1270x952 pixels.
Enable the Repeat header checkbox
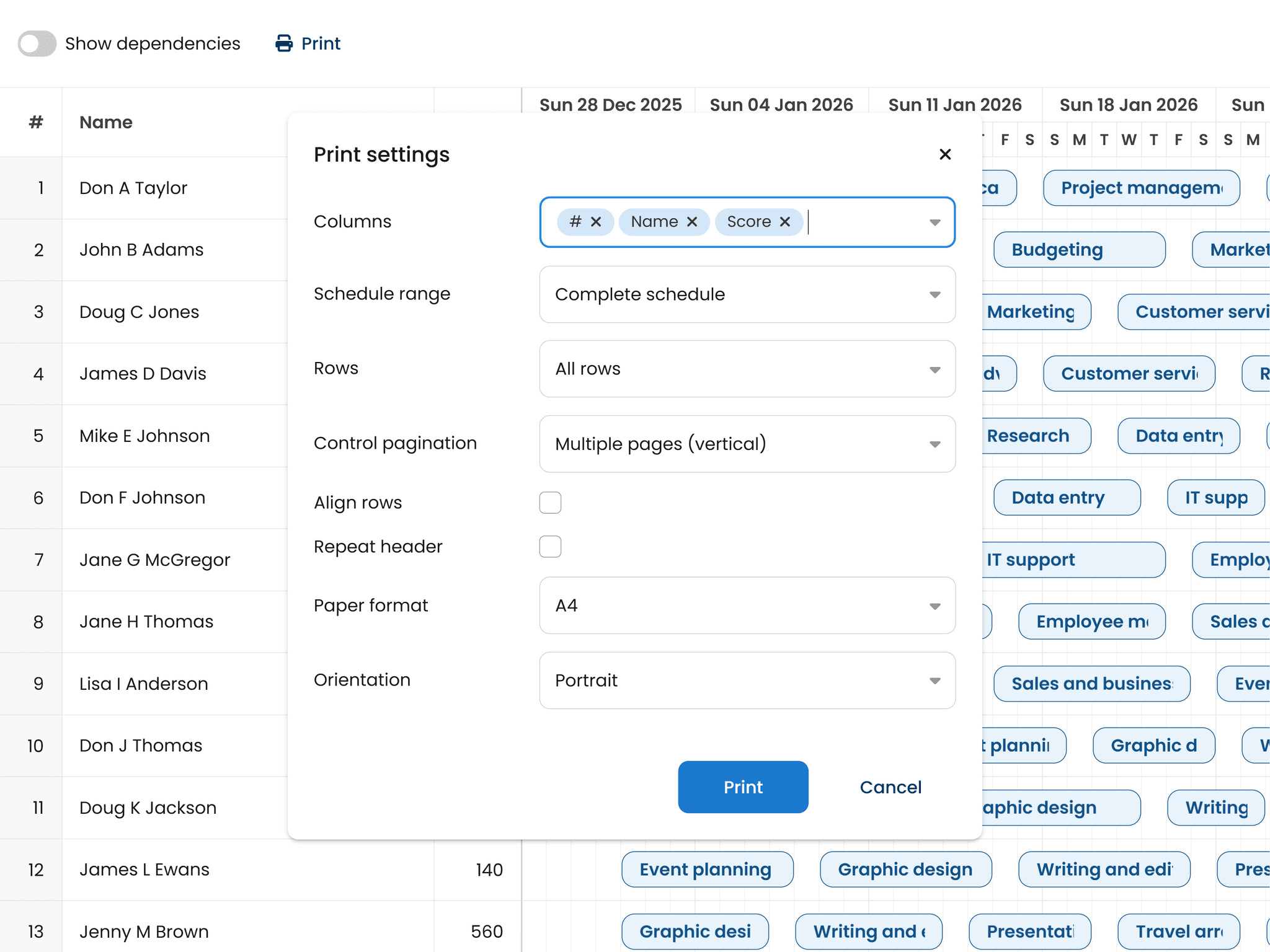(x=550, y=547)
